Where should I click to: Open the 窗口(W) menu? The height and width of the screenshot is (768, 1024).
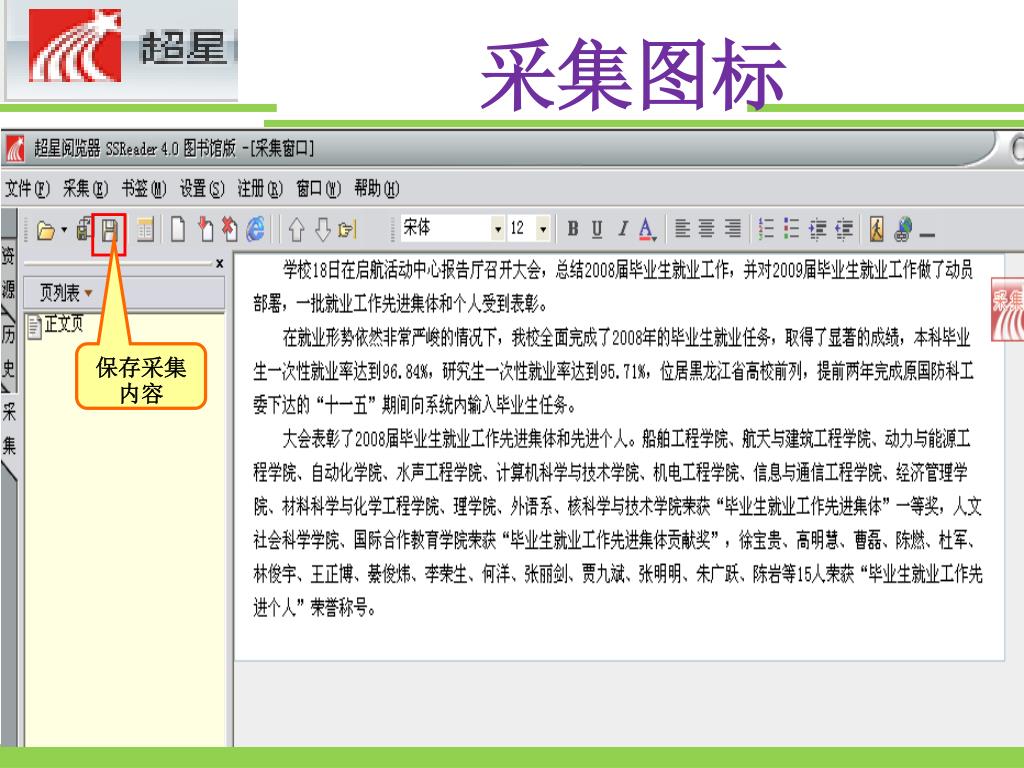(x=319, y=189)
